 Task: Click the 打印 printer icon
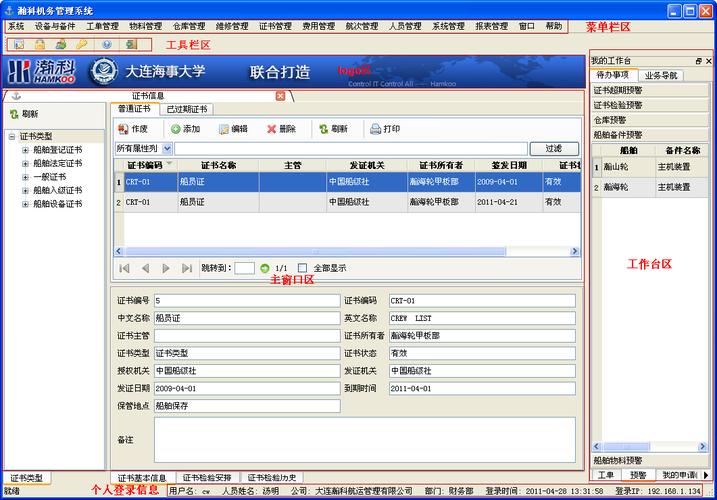pyautogui.click(x=375, y=129)
